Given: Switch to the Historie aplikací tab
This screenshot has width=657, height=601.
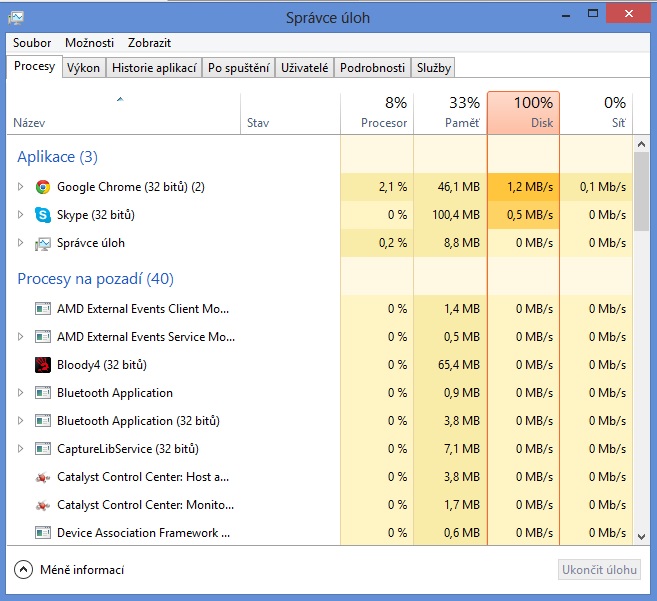Looking at the screenshot, I should [x=154, y=68].
